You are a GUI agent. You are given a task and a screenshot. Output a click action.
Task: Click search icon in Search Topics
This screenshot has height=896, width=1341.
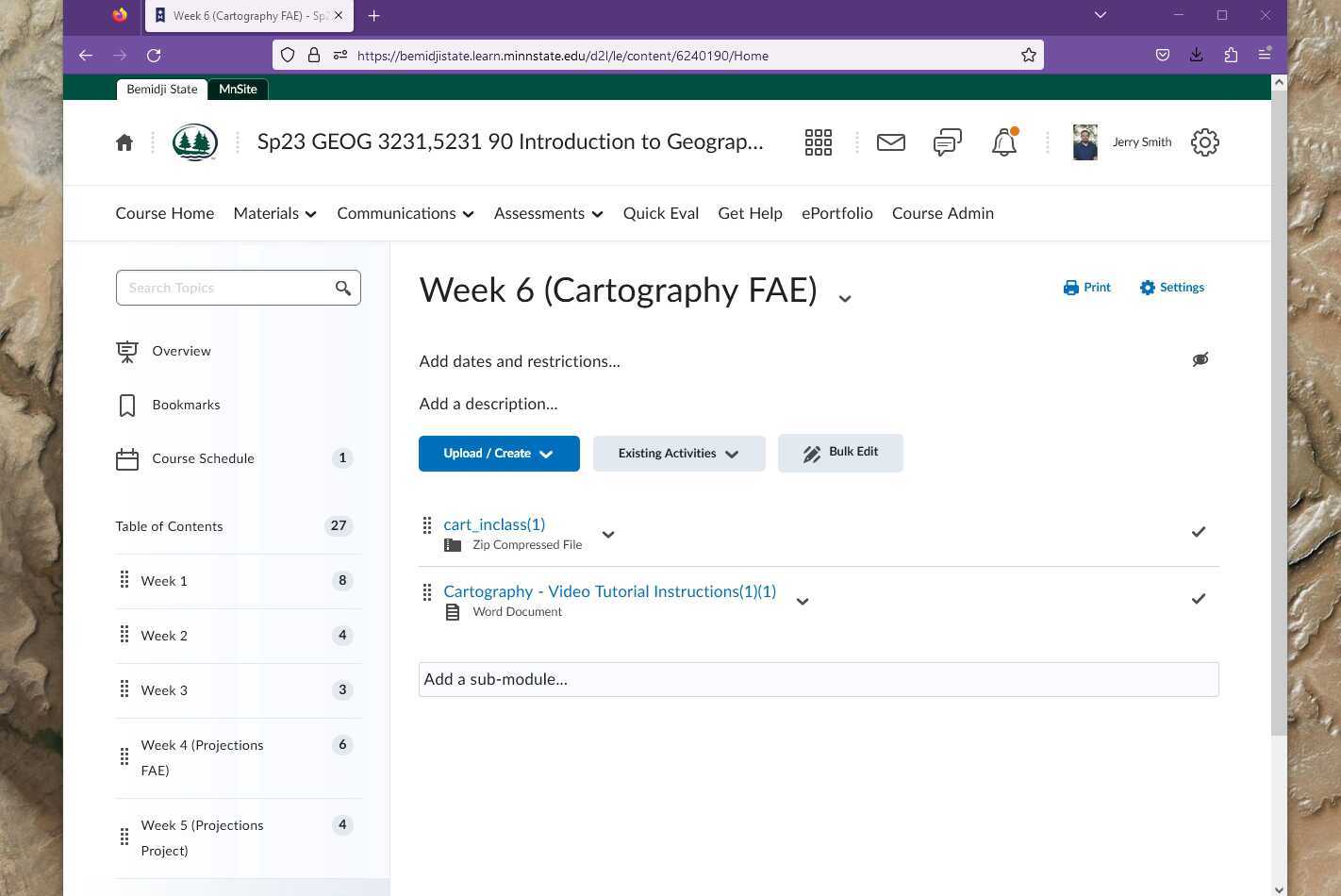[343, 288]
